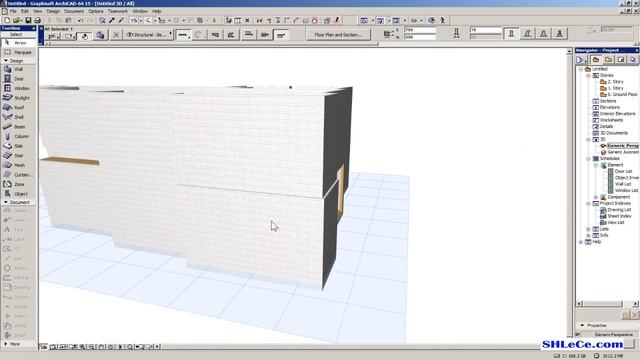640x360 pixels.
Task: Select the Roof tool
Action: pos(18,107)
